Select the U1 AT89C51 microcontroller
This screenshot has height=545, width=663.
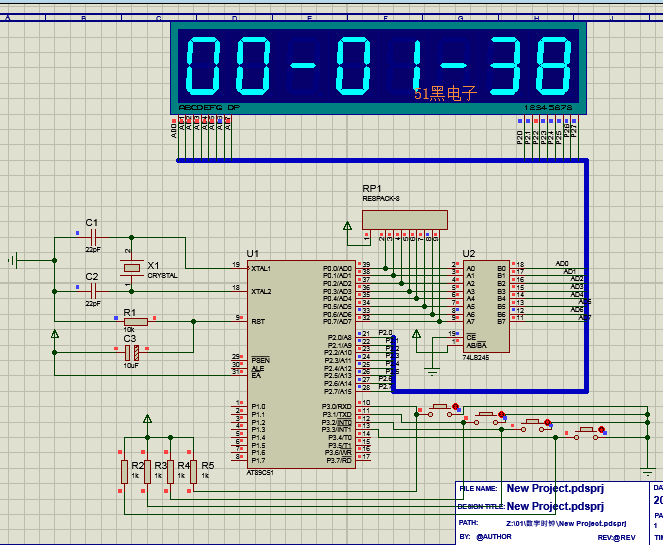pyautogui.click(x=301, y=364)
